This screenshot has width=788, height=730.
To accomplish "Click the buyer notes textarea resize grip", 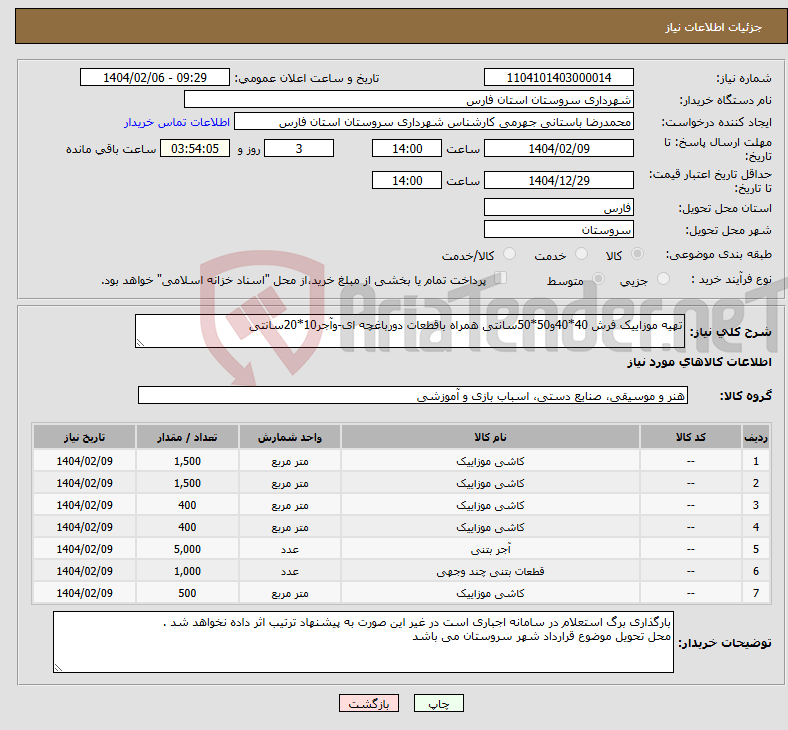I will [58, 667].
